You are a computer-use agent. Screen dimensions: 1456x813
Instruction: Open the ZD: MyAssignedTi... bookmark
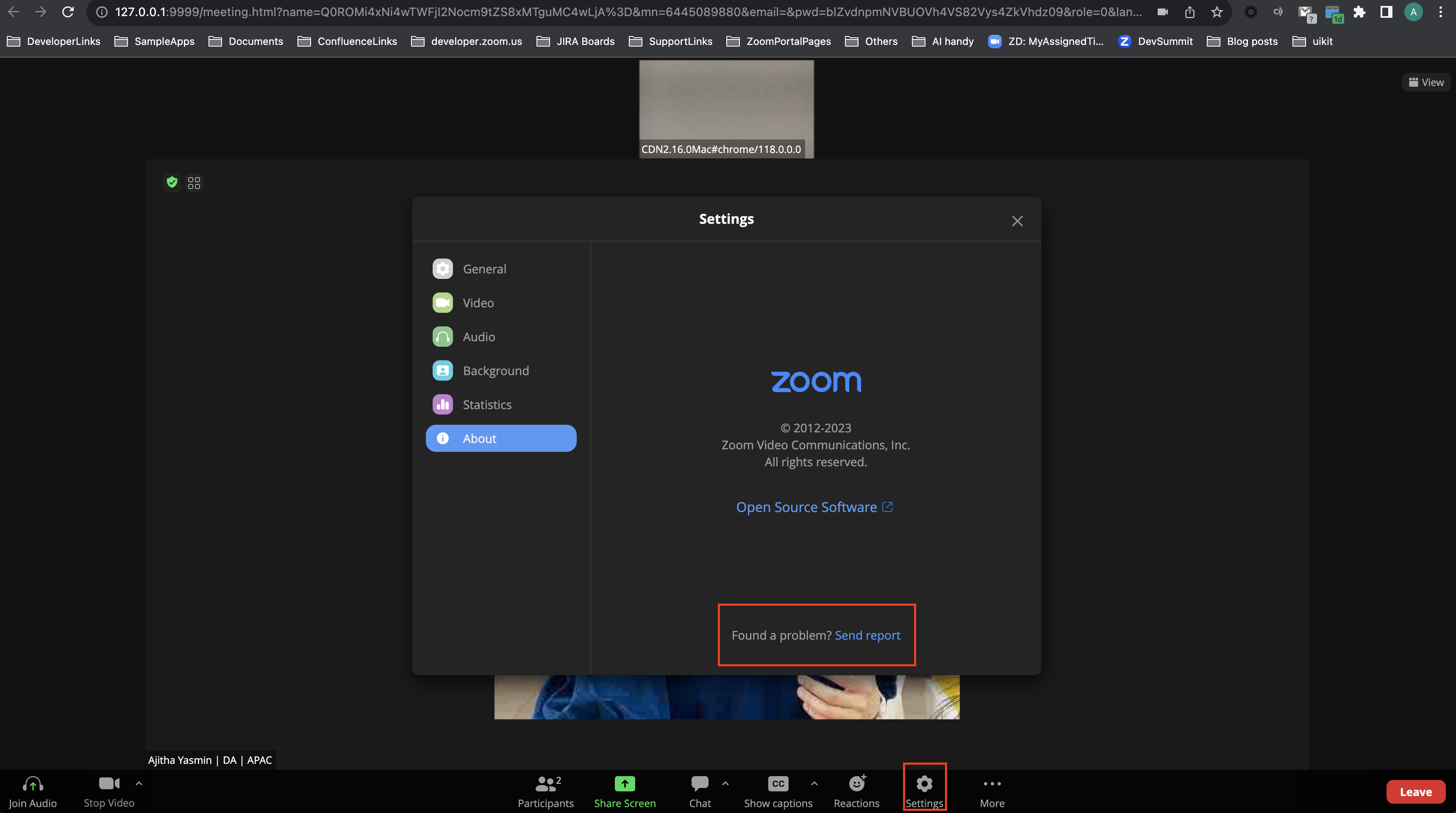pos(1046,41)
